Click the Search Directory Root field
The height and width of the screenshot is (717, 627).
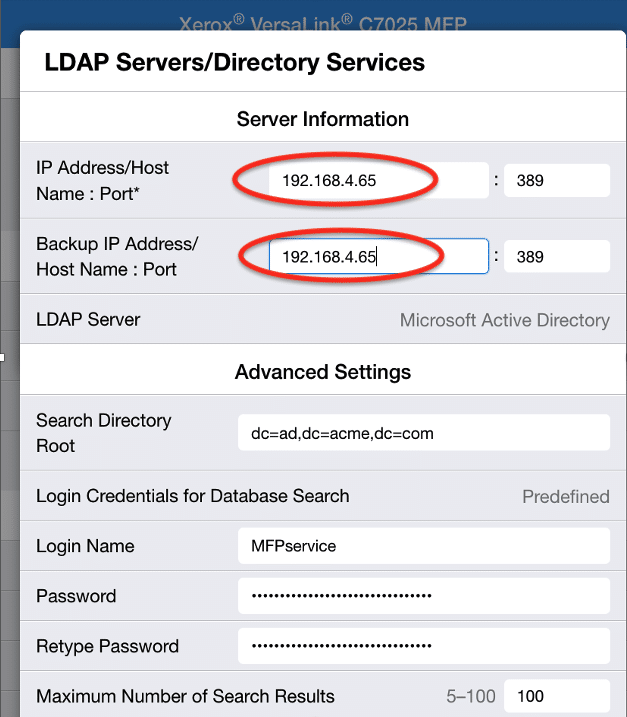[423, 433]
